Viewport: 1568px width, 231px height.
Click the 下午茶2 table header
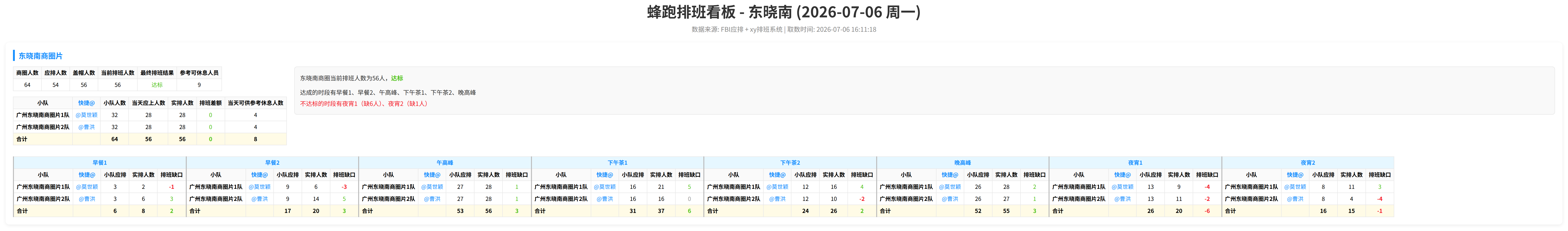tap(790, 163)
